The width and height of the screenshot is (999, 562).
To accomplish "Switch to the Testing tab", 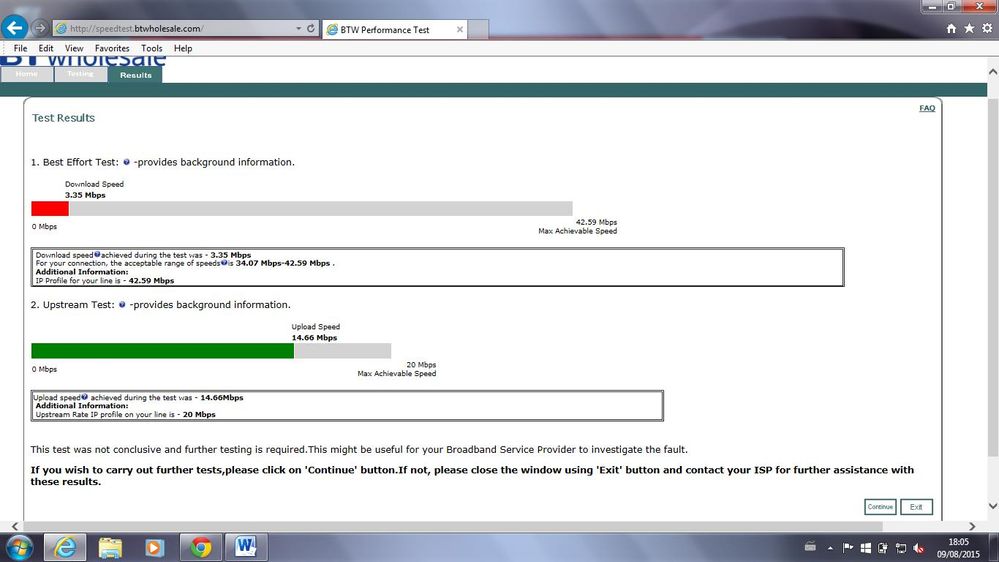I will click(80, 74).
